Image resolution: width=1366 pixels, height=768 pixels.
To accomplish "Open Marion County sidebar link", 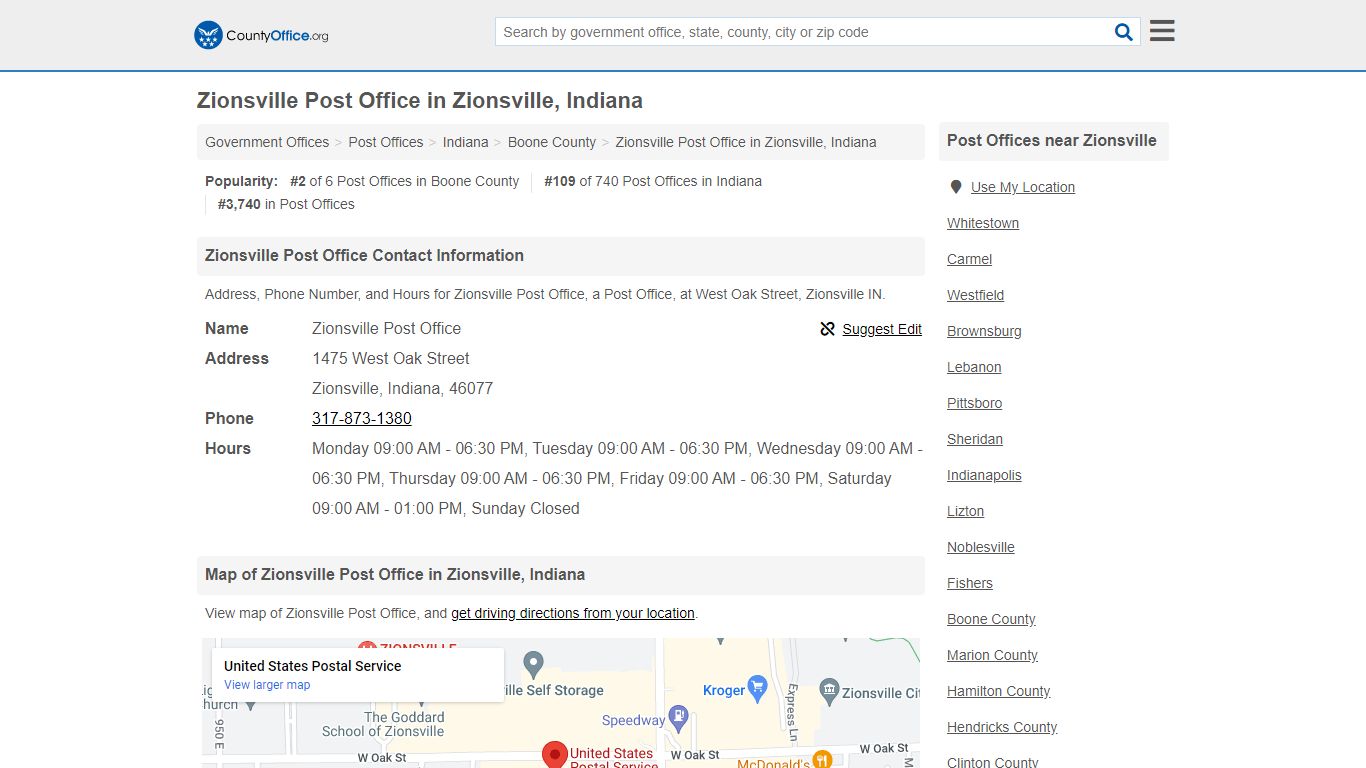I will [x=993, y=655].
